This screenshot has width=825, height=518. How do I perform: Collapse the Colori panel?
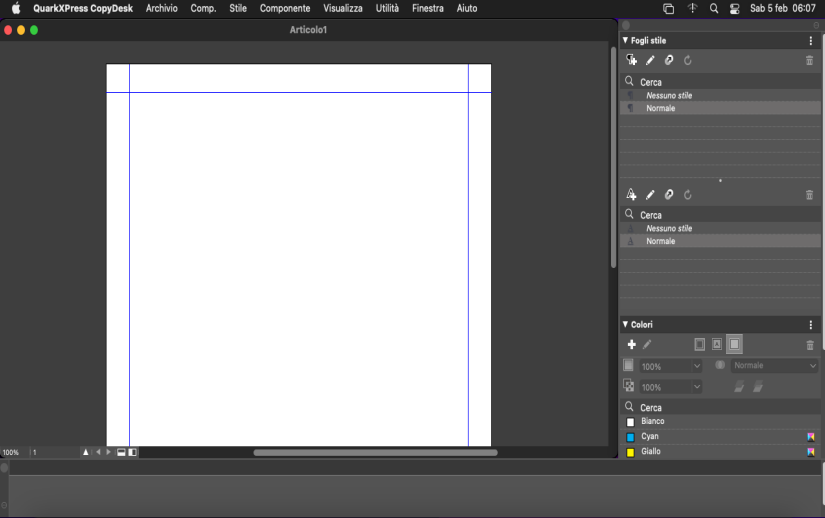click(x=626, y=324)
